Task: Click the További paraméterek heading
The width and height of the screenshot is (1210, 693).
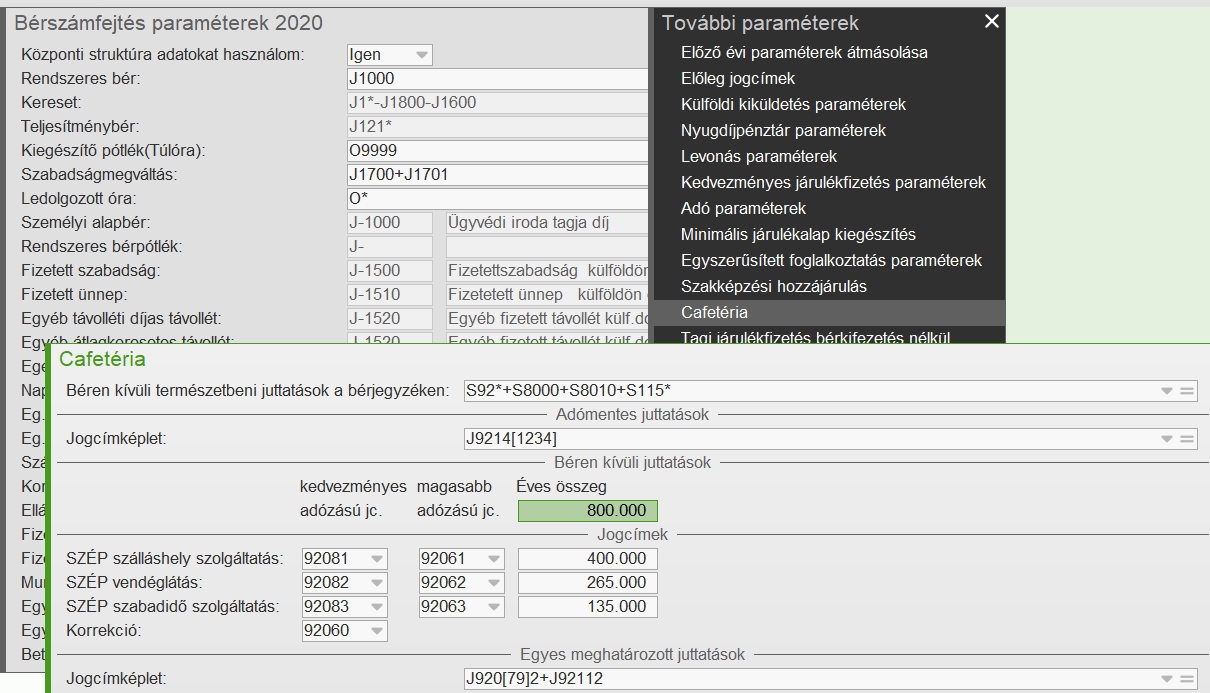Action: tap(760, 22)
